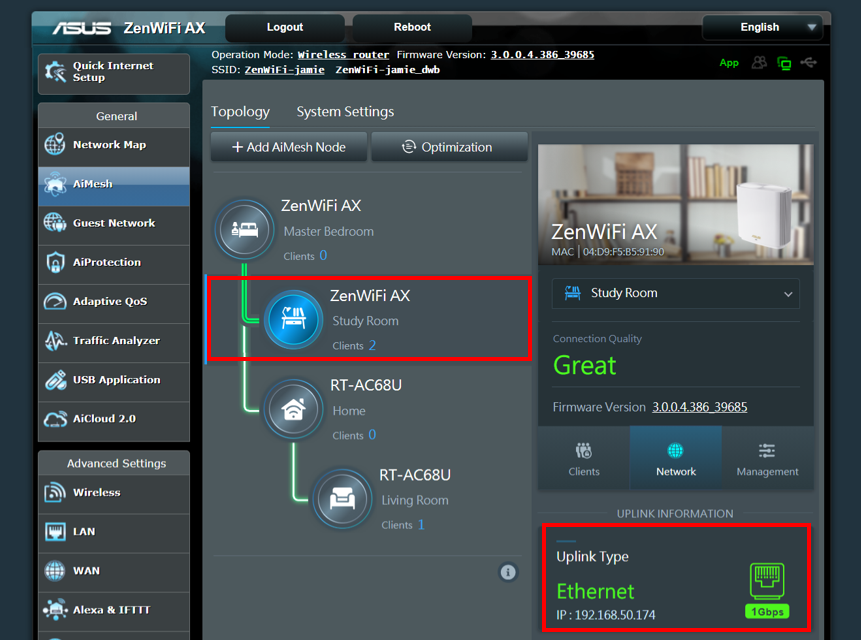Click the AiProtection shield icon
The image size is (861, 640).
[x=55, y=262]
